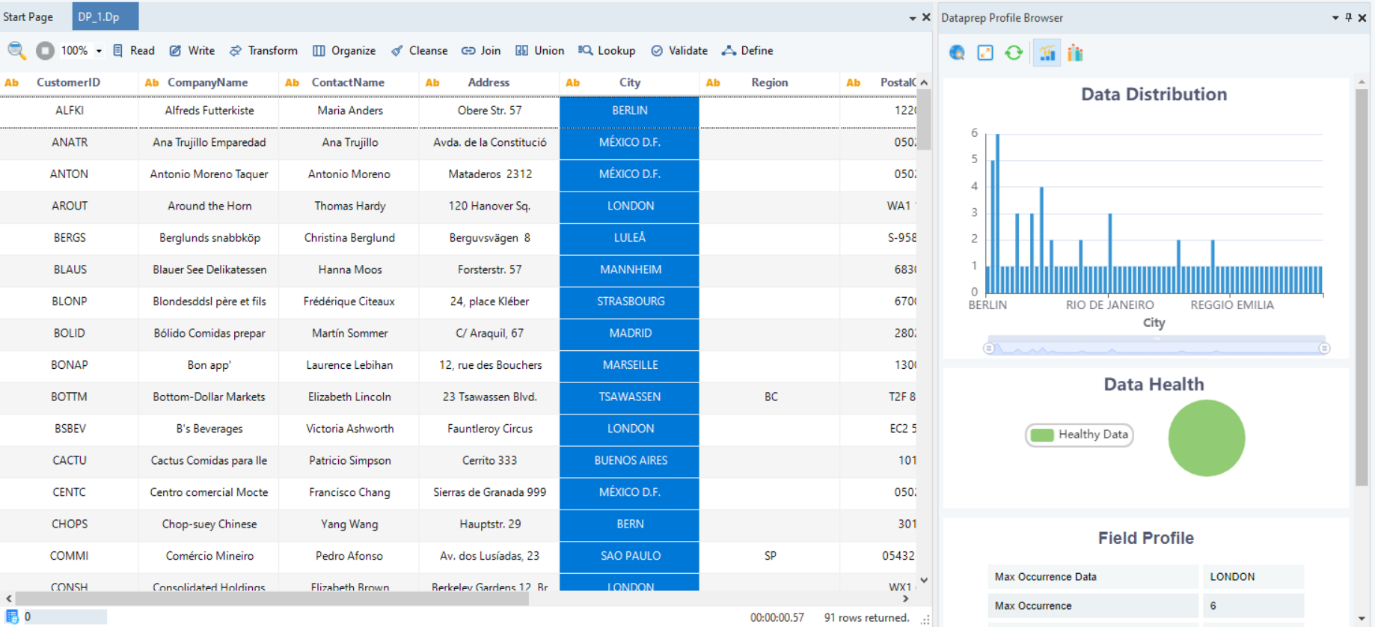Select the colored bar chart icon

tap(1075, 53)
